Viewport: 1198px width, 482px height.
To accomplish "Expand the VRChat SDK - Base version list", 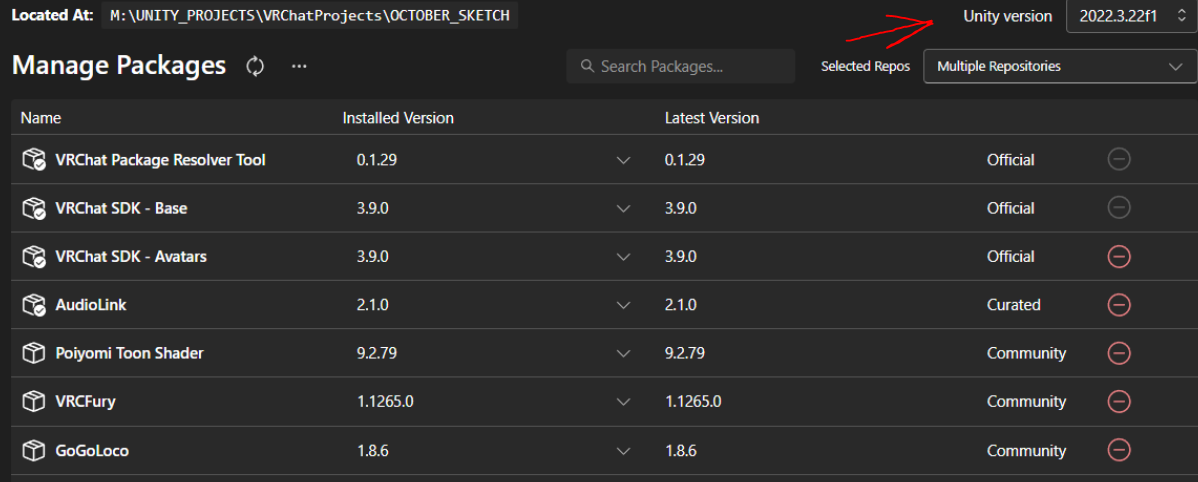I will pos(624,208).
